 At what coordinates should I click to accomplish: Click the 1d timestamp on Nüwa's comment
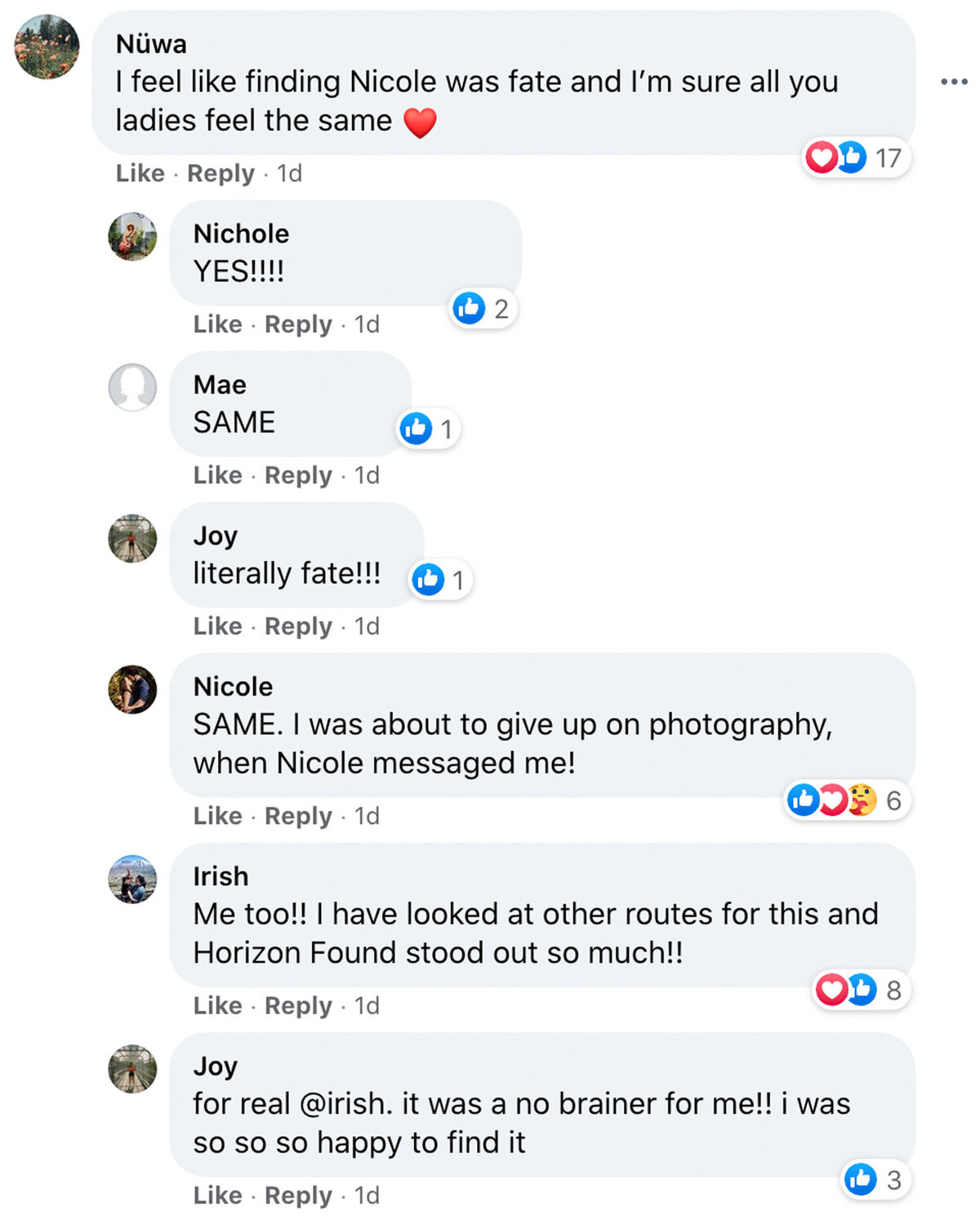pos(289,173)
